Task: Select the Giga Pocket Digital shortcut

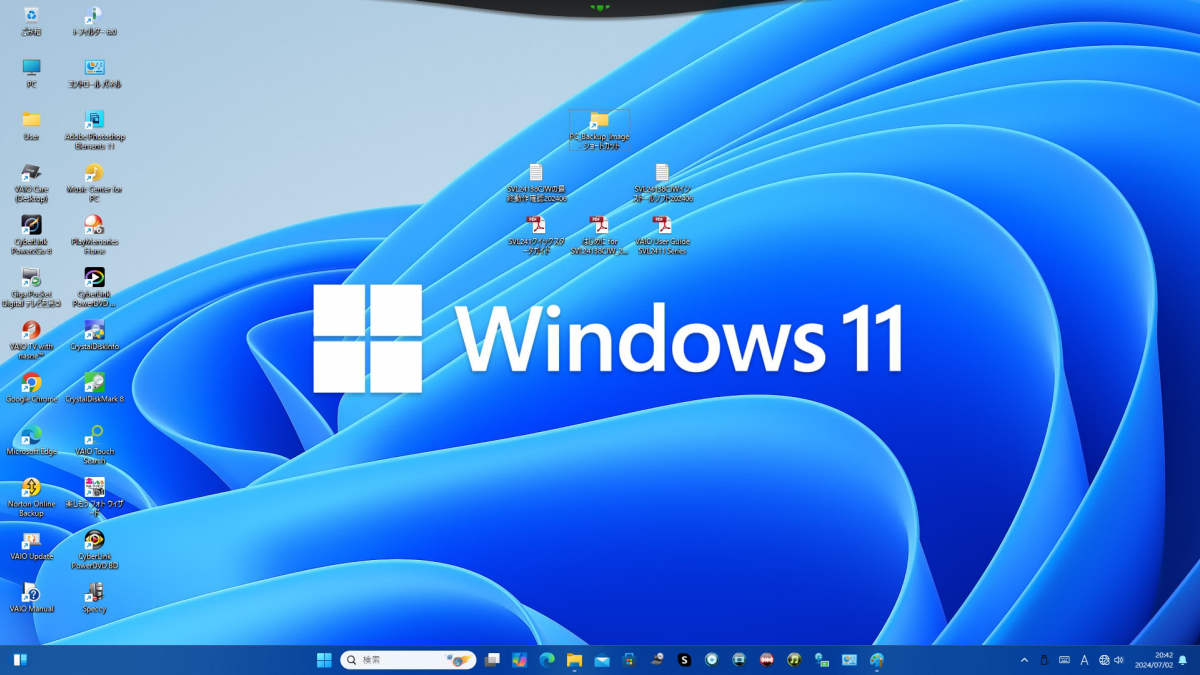Action: pos(31,288)
